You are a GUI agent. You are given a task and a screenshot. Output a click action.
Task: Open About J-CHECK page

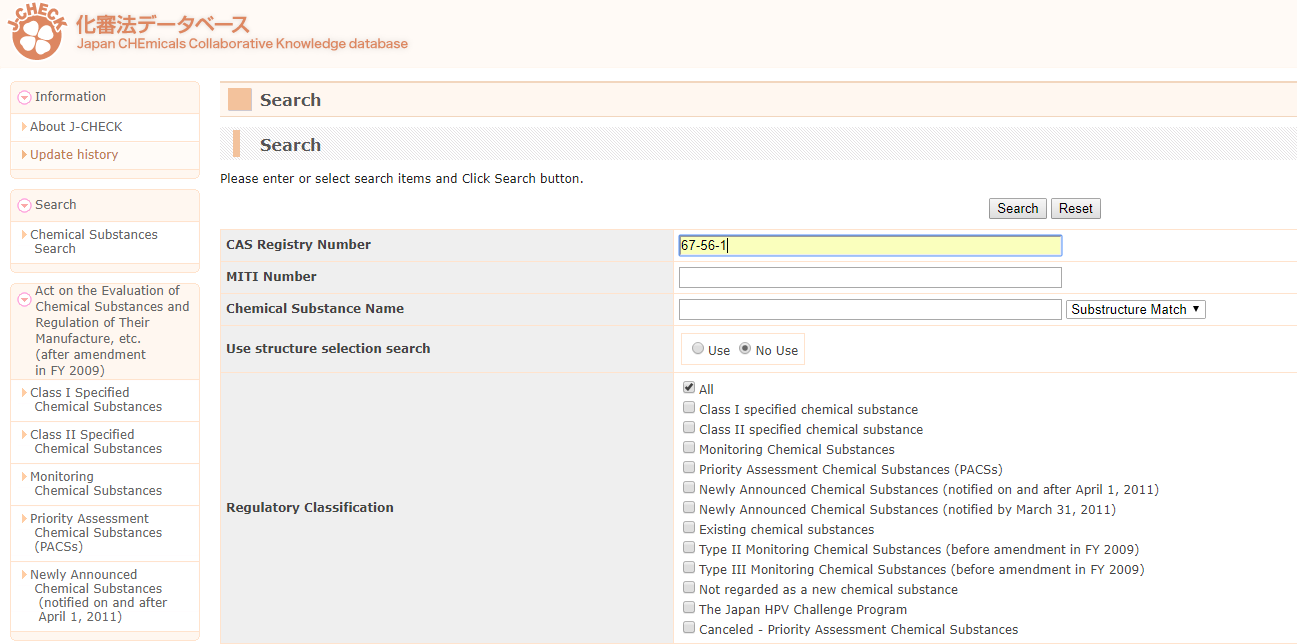click(x=76, y=127)
